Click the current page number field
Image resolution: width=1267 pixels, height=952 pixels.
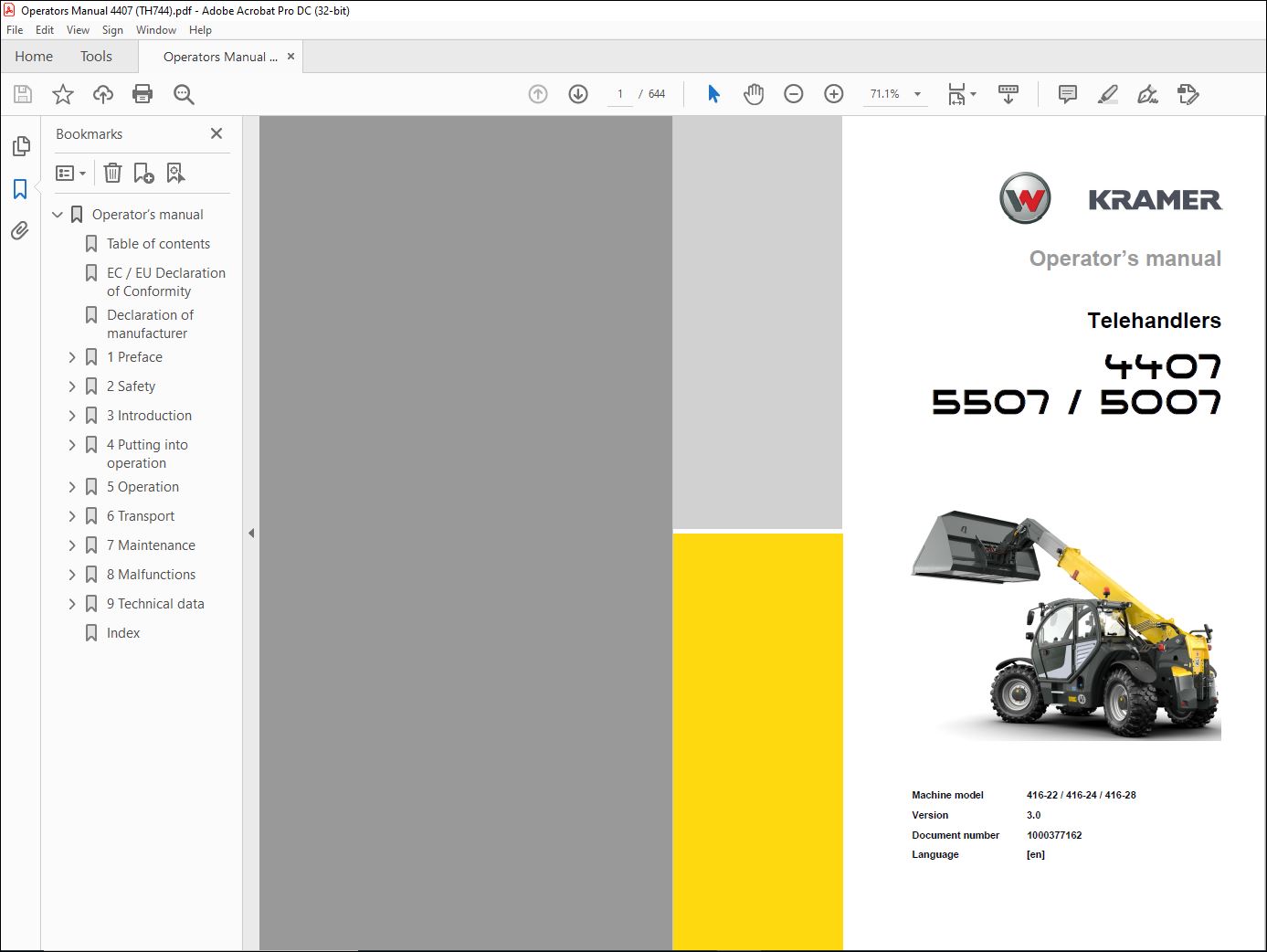pos(620,94)
